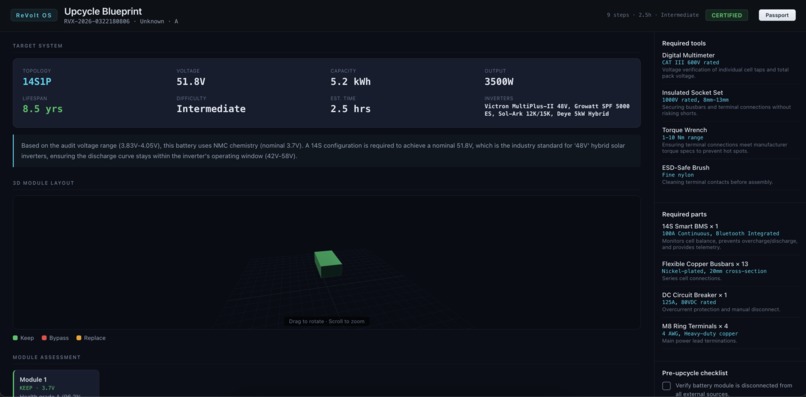806x397 pixels.
Task: Click the NMC chemistry explanation note
Action: point(327,151)
